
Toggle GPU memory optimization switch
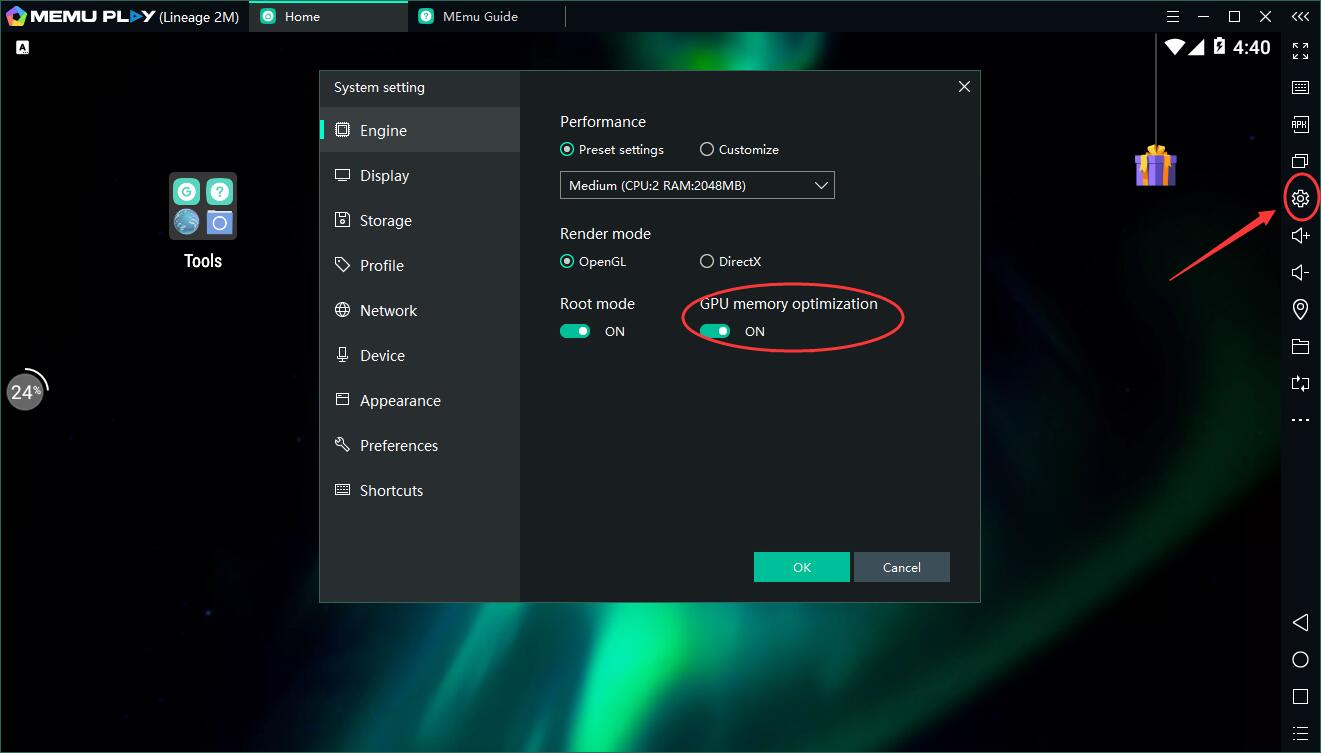click(x=715, y=331)
